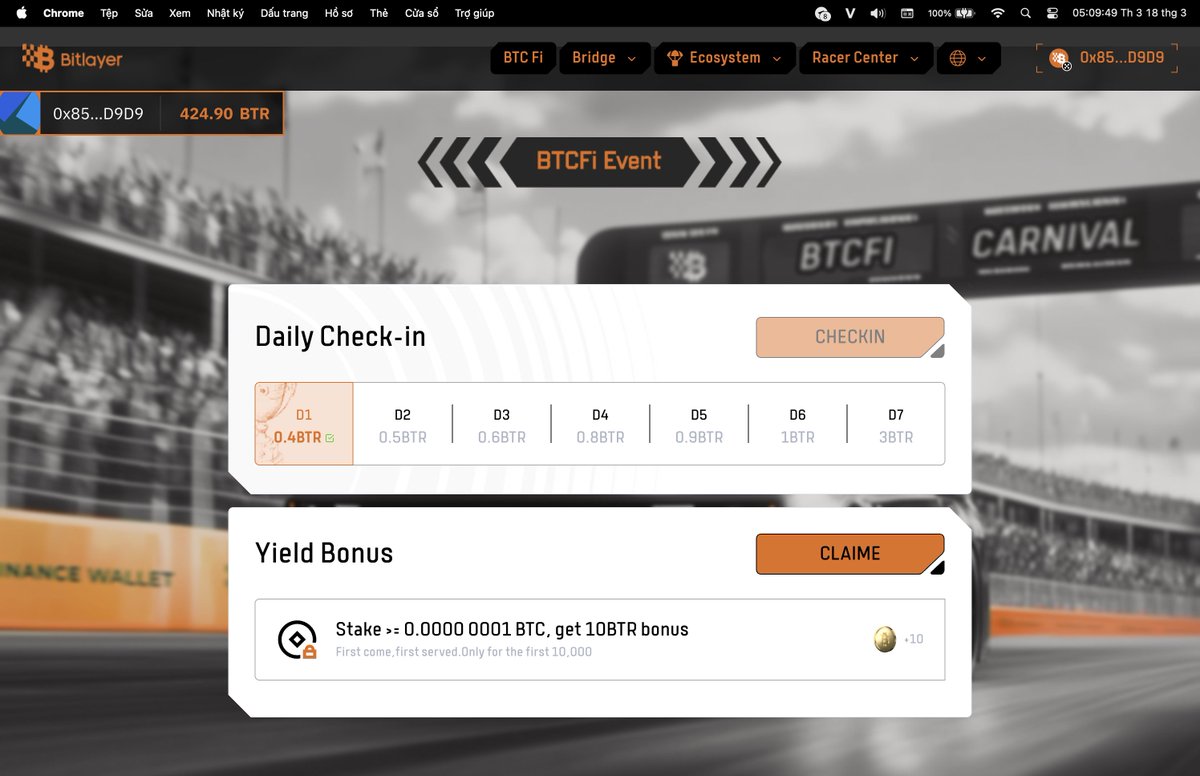Select the D6 1BTR check-in day
Image resolution: width=1200 pixels, height=776 pixels.
pyautogui.click(x=797, y=425)
